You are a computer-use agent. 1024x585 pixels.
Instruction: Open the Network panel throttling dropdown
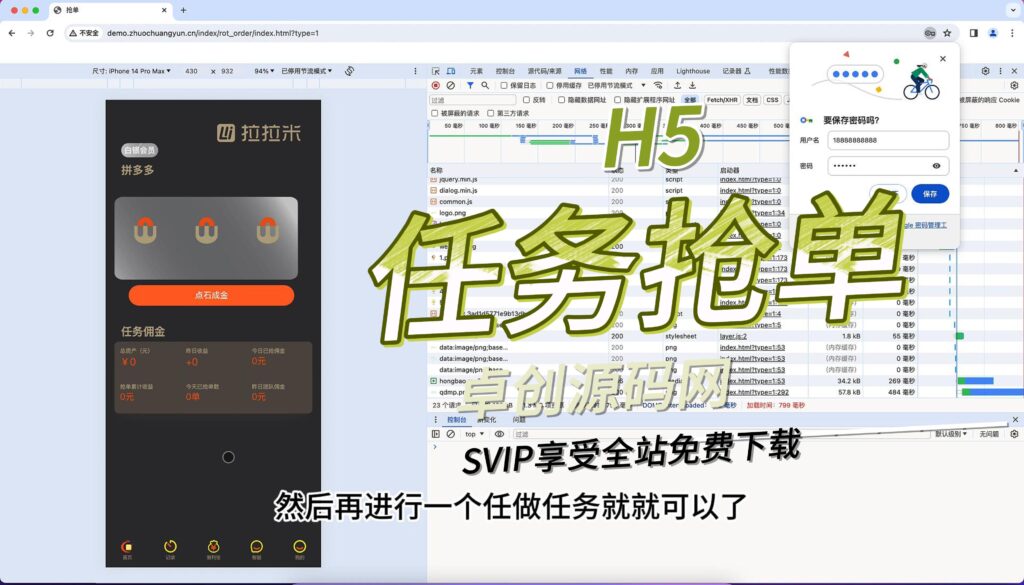pyautogui.click(x=616, y=86)
